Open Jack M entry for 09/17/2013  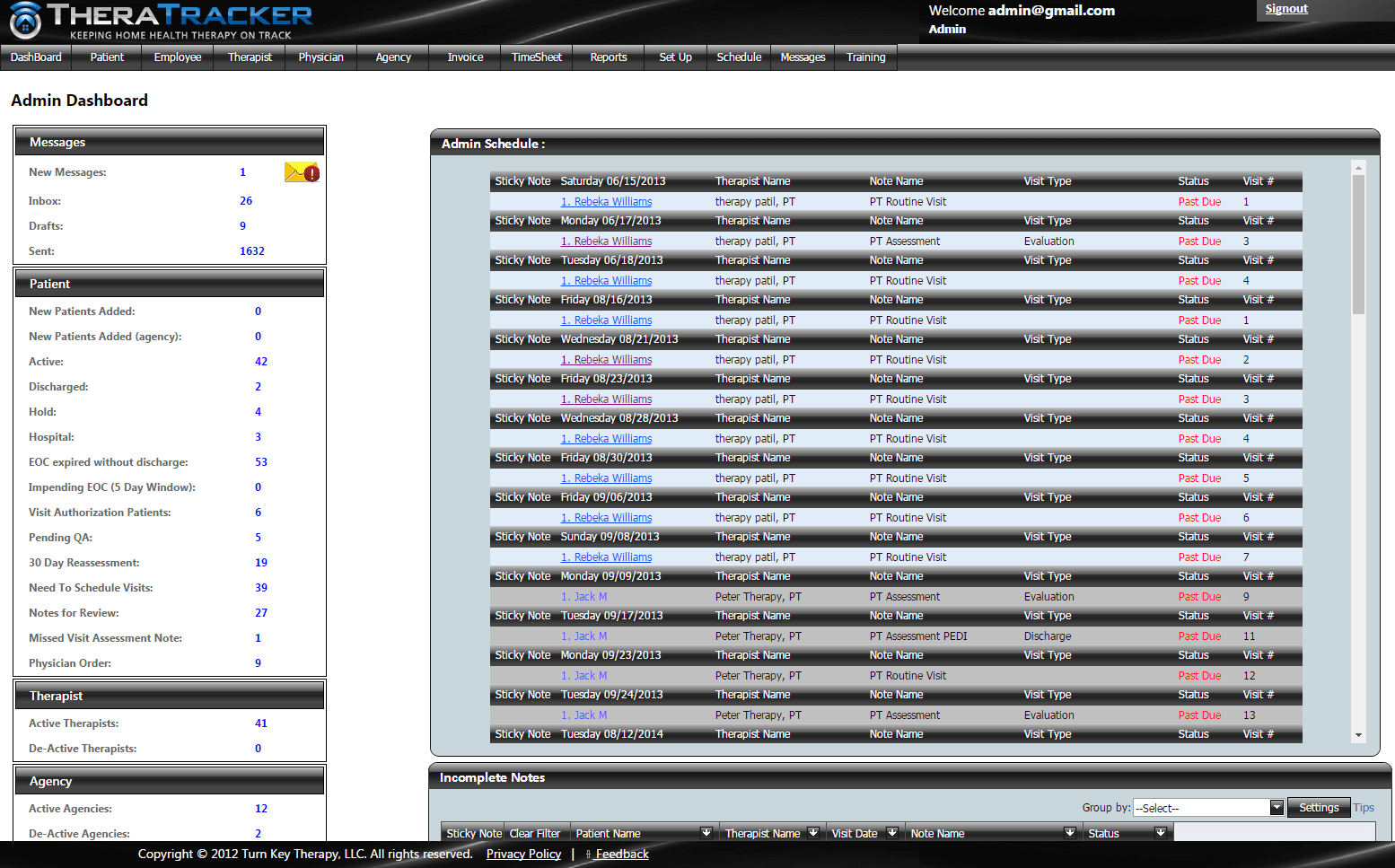pyautogui.click(x=583, y=636)
